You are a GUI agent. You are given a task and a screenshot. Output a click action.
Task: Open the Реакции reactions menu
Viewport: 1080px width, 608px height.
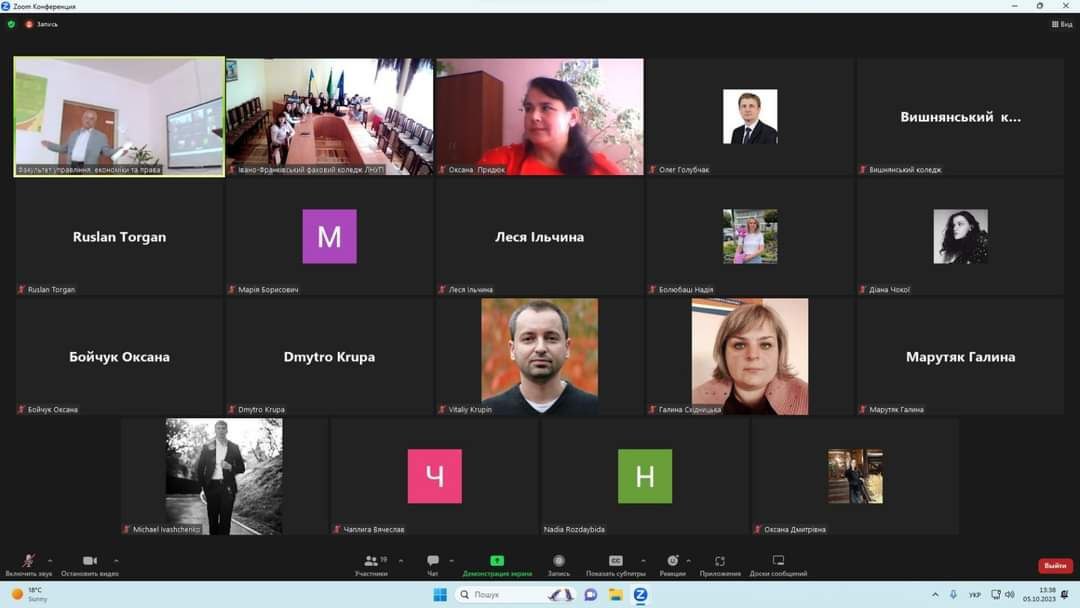pos(672,563)
